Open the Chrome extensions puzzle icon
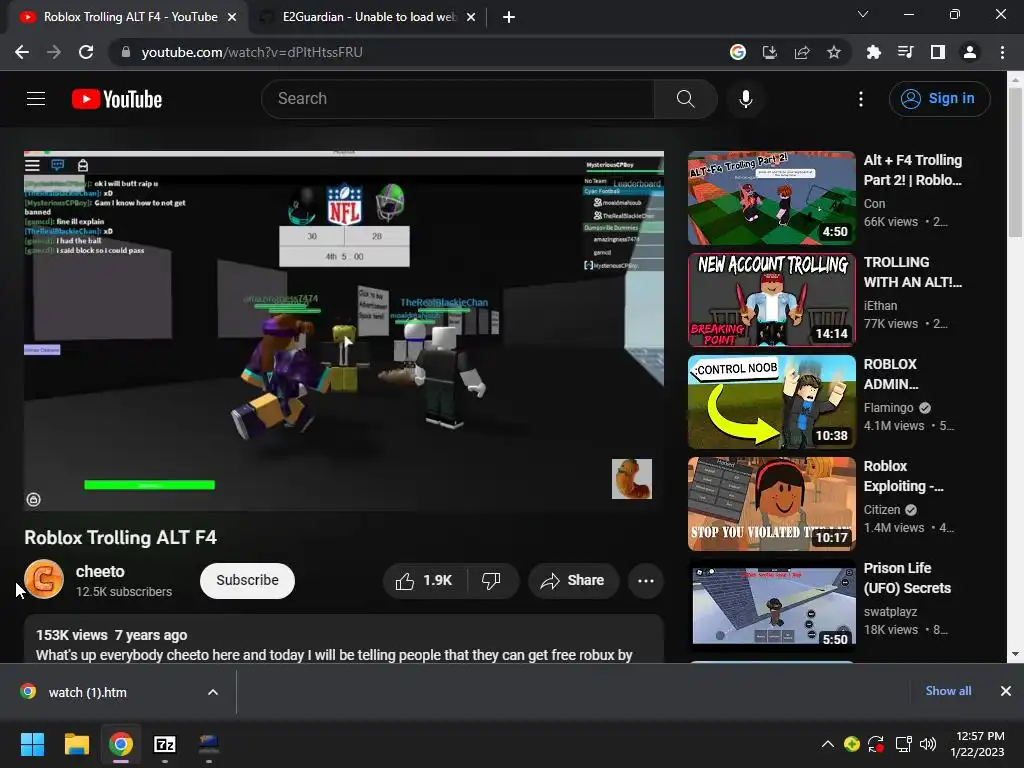1024x768 pixels. (x=874, y=52)
